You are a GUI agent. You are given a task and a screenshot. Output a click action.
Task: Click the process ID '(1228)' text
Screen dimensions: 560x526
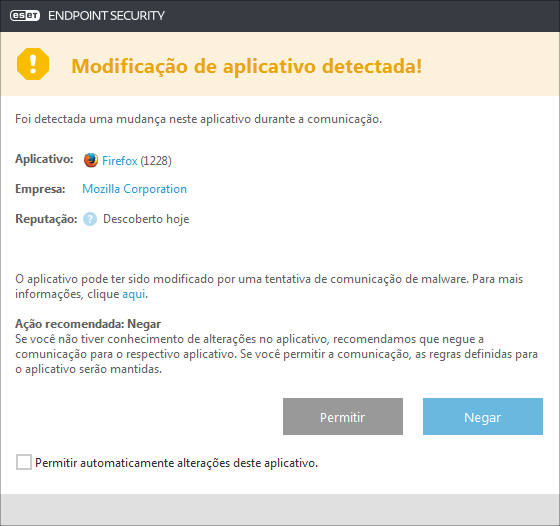156,161
